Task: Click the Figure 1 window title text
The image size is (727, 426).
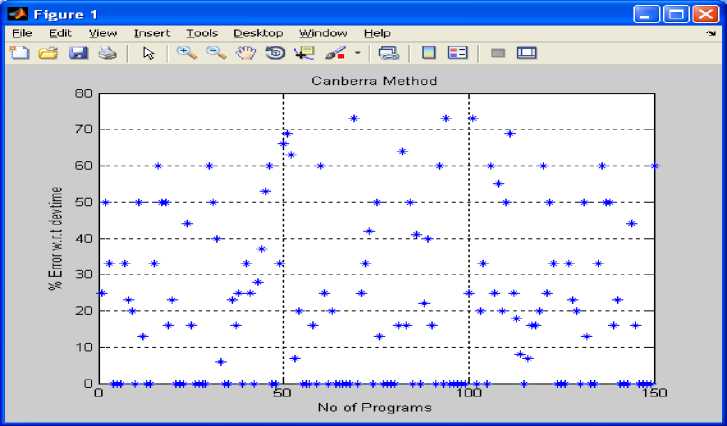Action: pos(65,14)
